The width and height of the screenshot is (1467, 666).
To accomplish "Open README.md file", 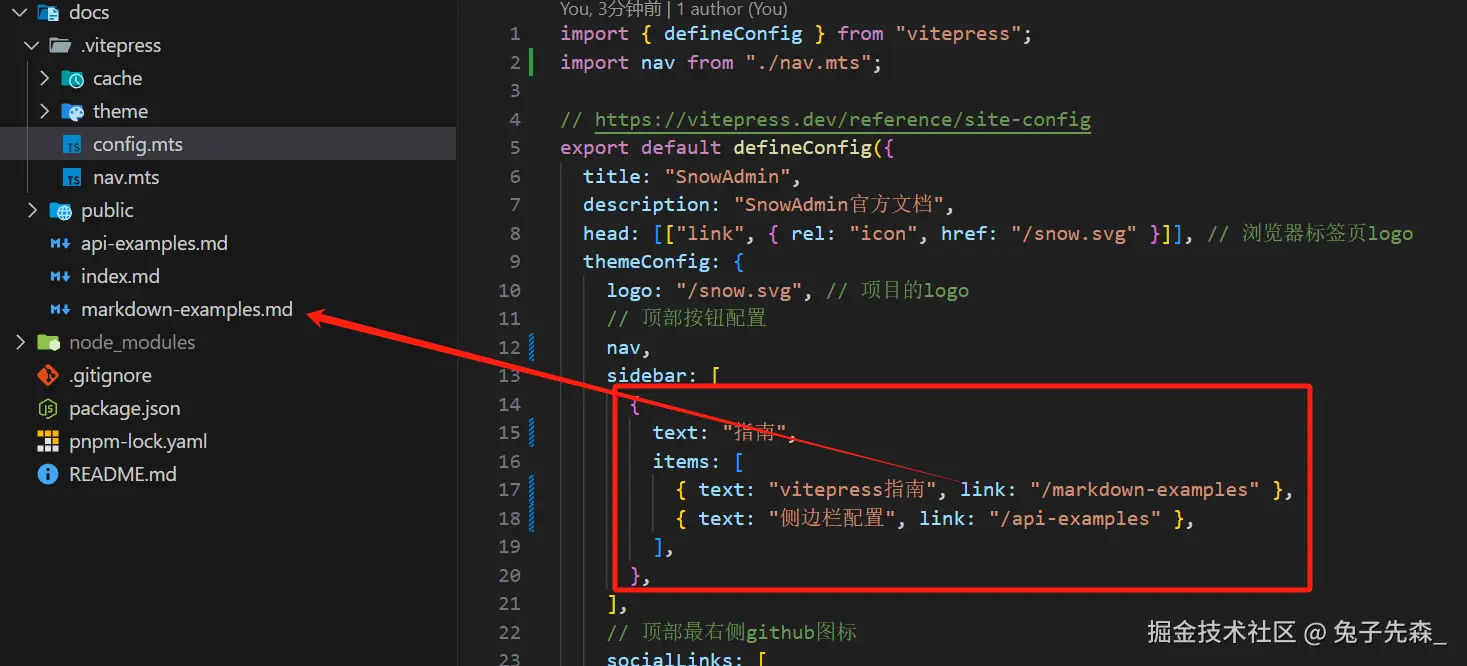I will 123,474.
